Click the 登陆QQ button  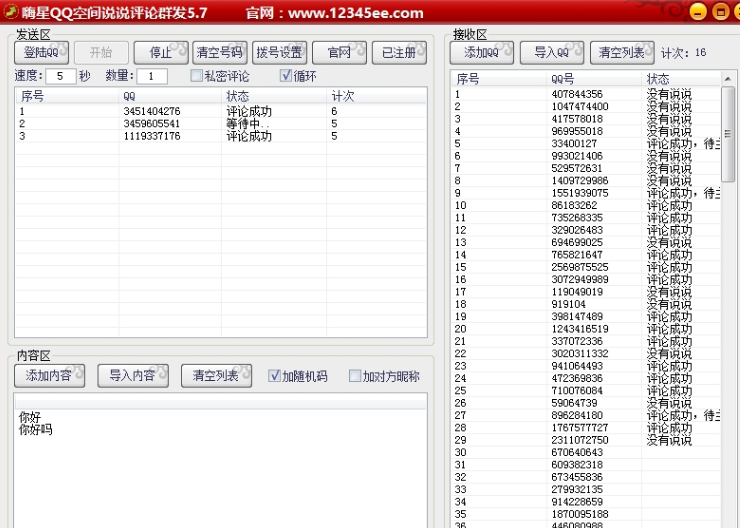click(x=42, y=52)
